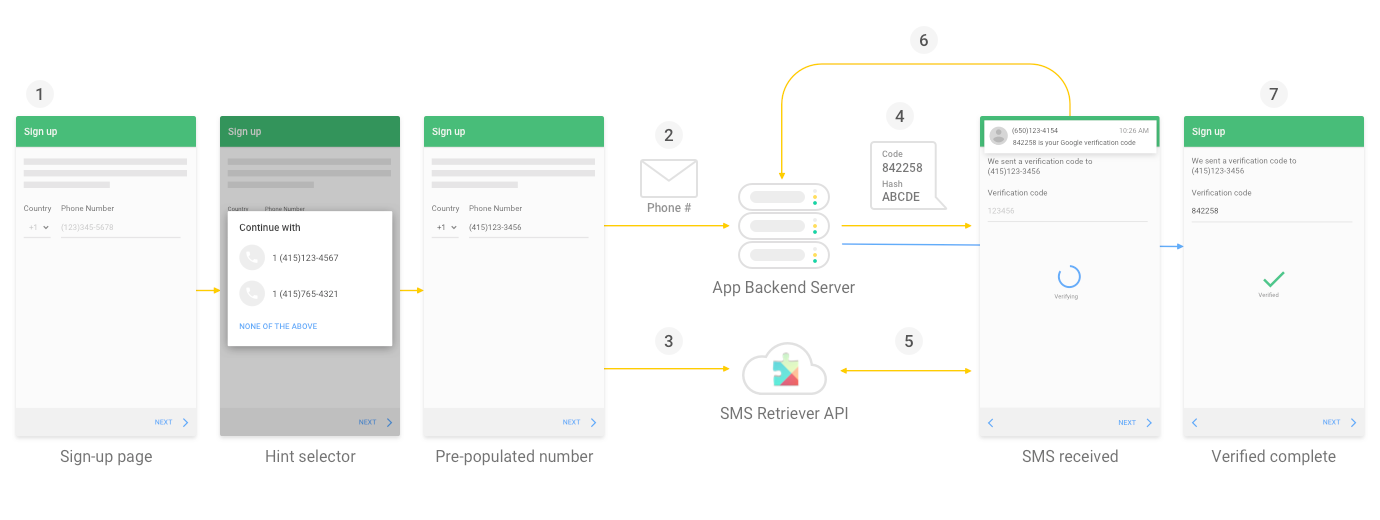Image resolution: width=1380 pixels, height=520 pixels.
Task: Select NONE OF THE ABOVE link
Action: pyautogui.click(x=278, y=327)
